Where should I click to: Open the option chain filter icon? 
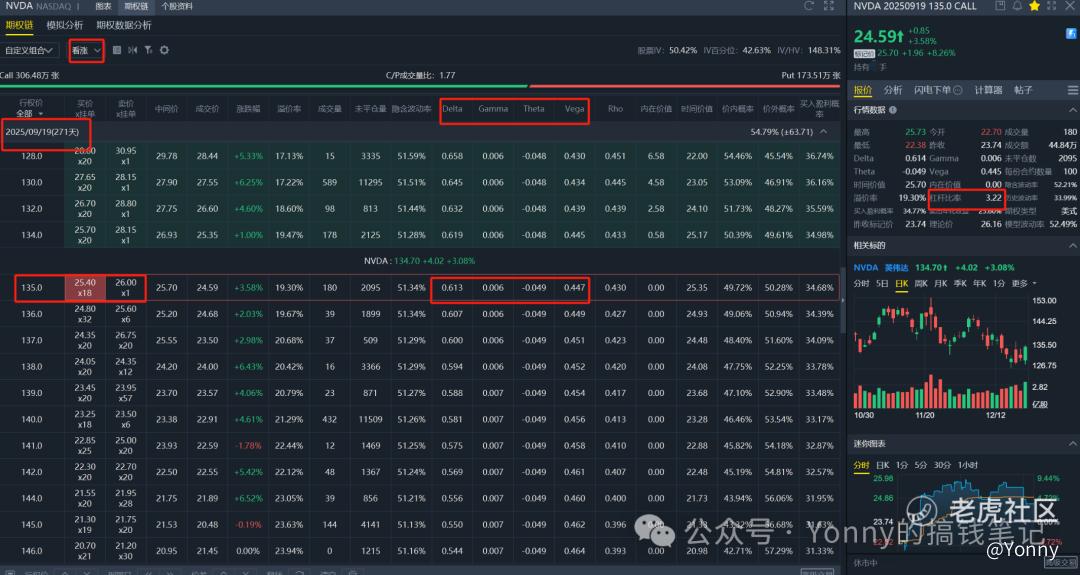(148, 50)
